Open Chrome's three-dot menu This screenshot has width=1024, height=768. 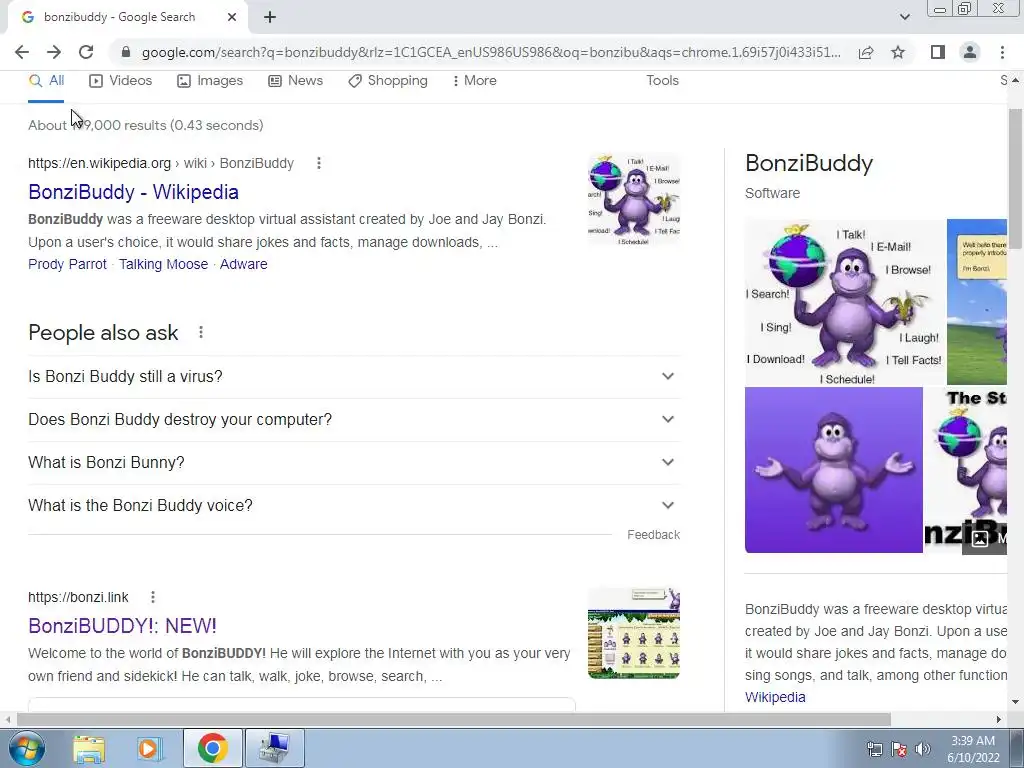[1002, 52]
